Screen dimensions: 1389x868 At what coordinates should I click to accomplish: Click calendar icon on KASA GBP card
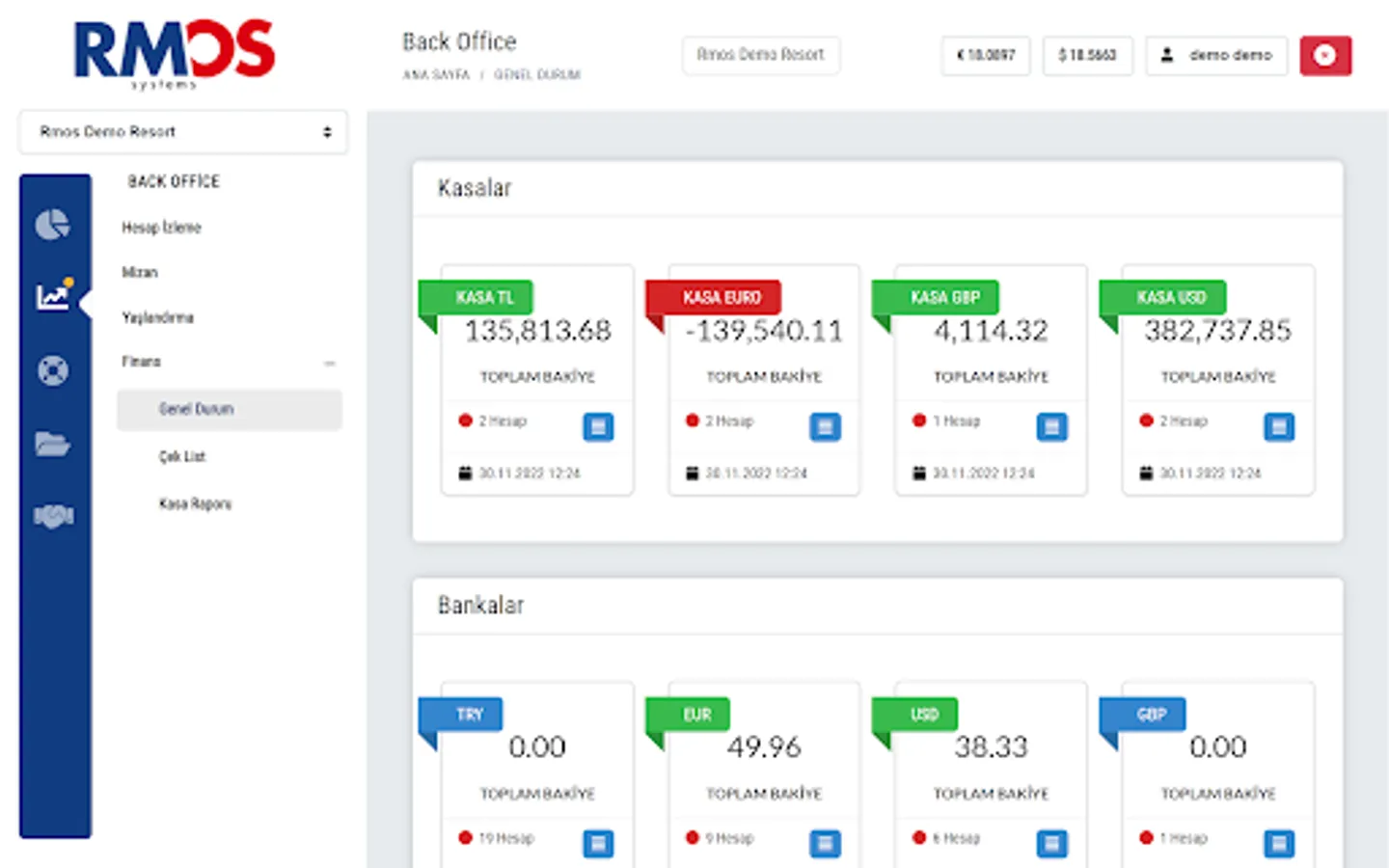coord(918,474)
